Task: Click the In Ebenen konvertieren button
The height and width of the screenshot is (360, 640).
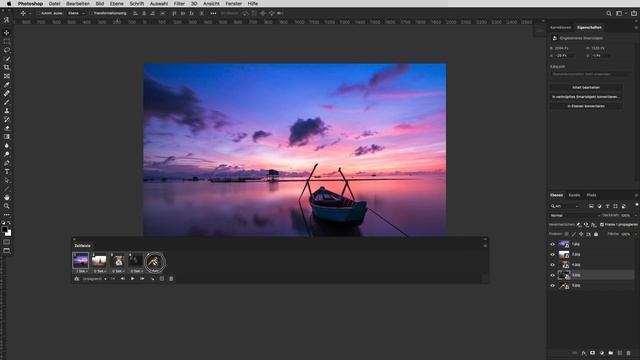Action: [x=586, y=106]
